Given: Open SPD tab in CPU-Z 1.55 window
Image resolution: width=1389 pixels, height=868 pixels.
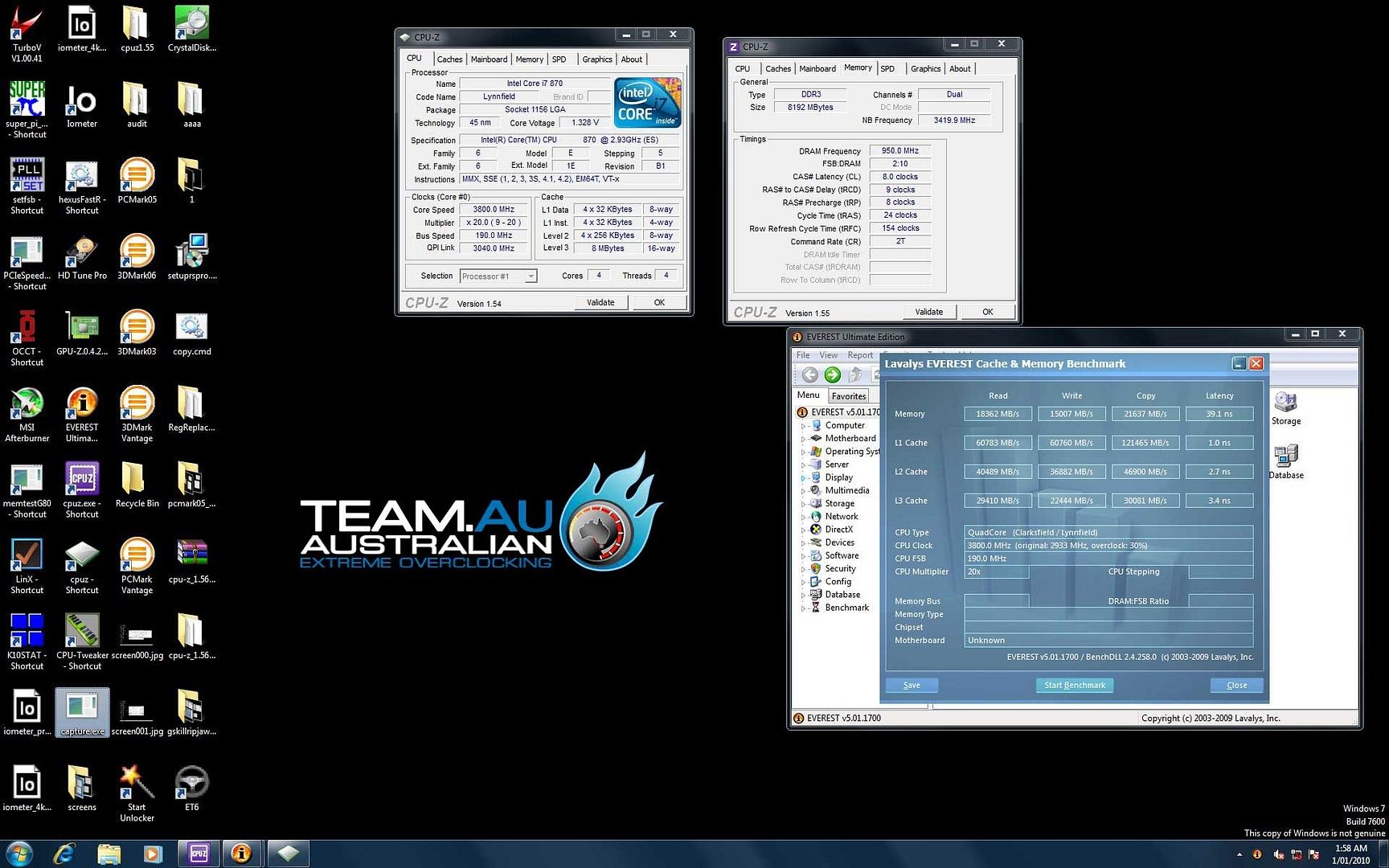Looking at the screenshot, I should tap(887, 69).
